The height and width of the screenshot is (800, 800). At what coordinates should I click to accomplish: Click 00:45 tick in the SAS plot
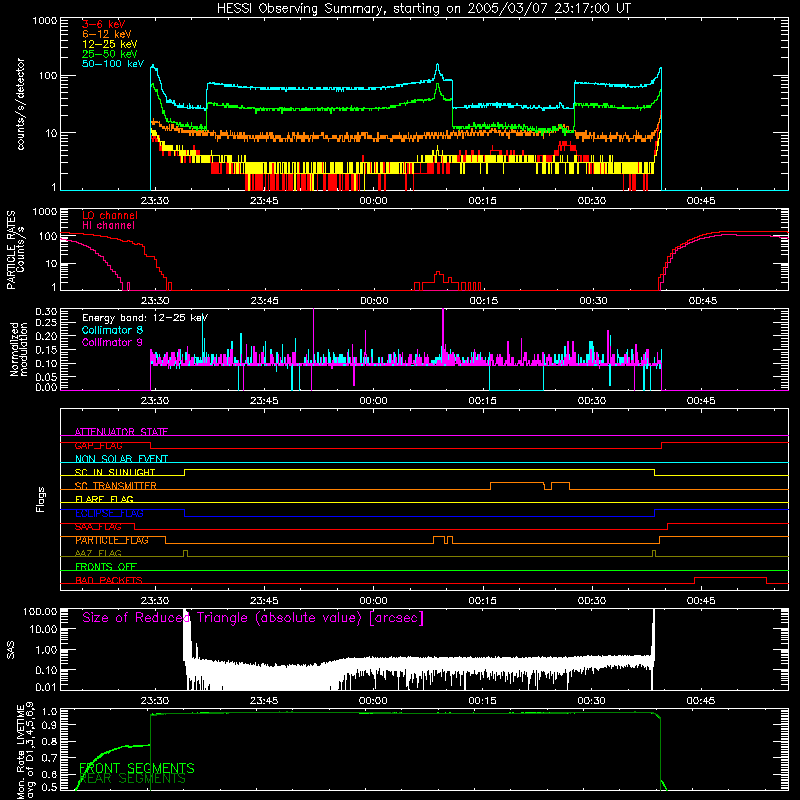[x=701, y=701]
